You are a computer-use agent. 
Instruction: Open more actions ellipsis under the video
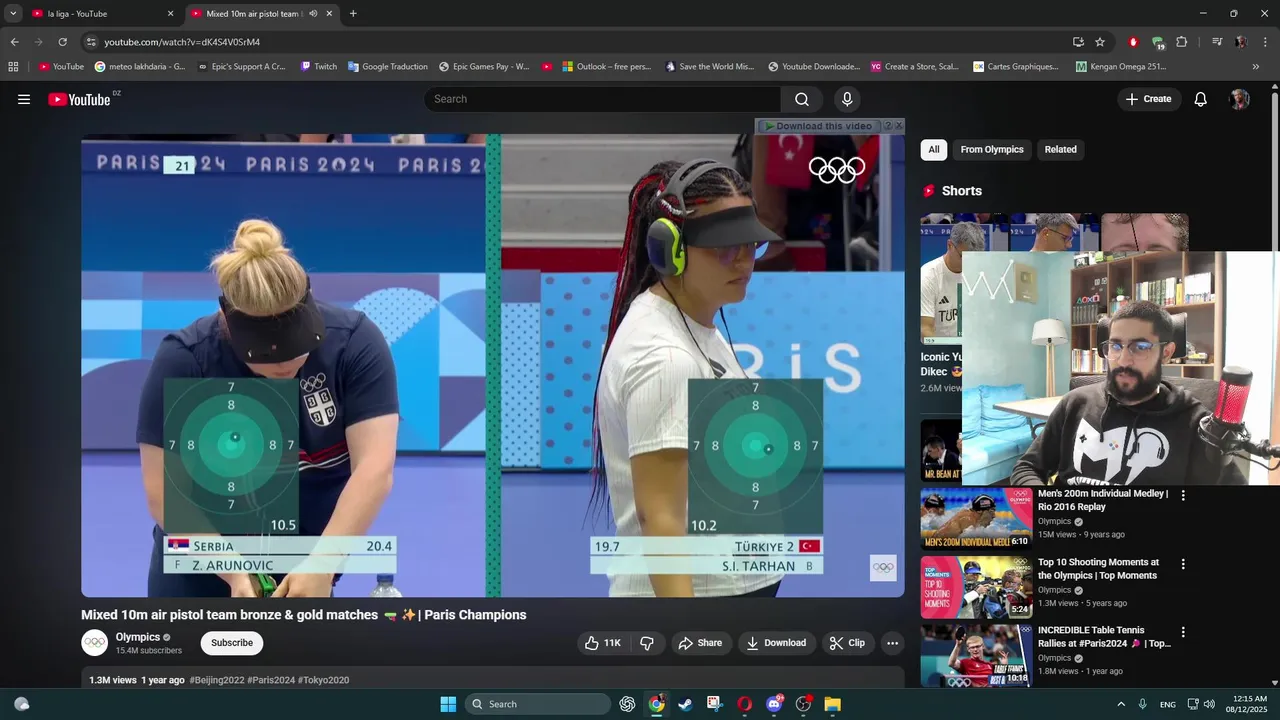tap(893, 643)
